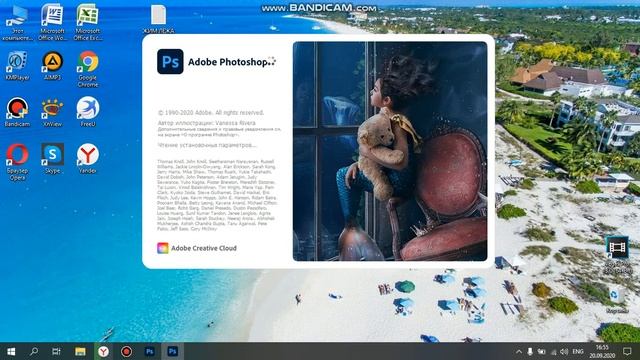640x360 pixels.
Task: Show hidden system tray icons
Action: coord(518,351)
